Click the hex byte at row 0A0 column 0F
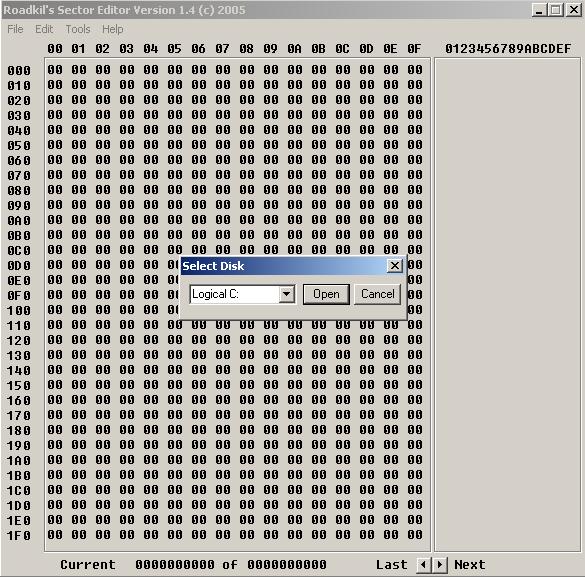This screenshot has width=585, height=577. pyautogui.click(x=415, y=220)
